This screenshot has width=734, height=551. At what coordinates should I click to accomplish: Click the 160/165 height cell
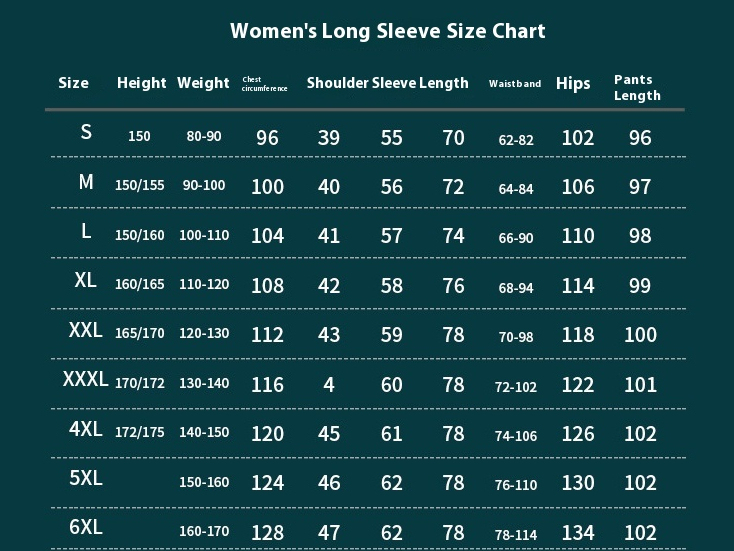139,284
